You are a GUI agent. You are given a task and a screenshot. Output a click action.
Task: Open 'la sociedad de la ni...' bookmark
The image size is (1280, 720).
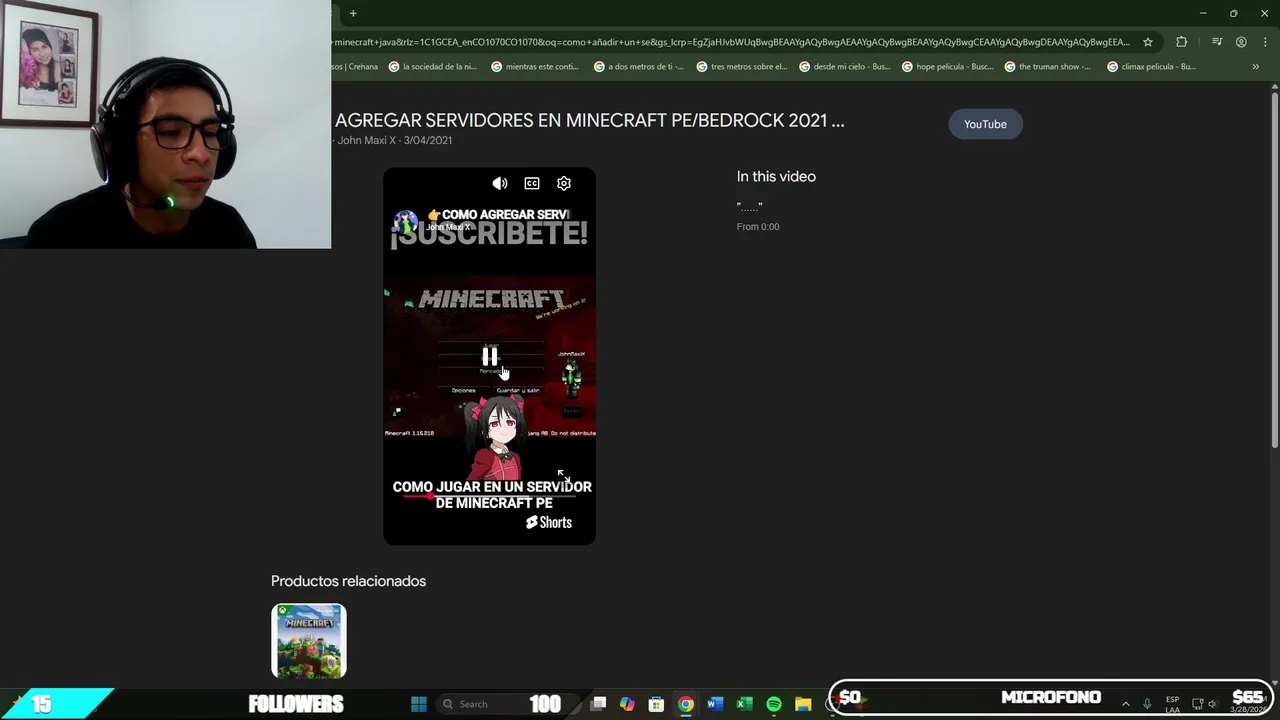[433, 67]
